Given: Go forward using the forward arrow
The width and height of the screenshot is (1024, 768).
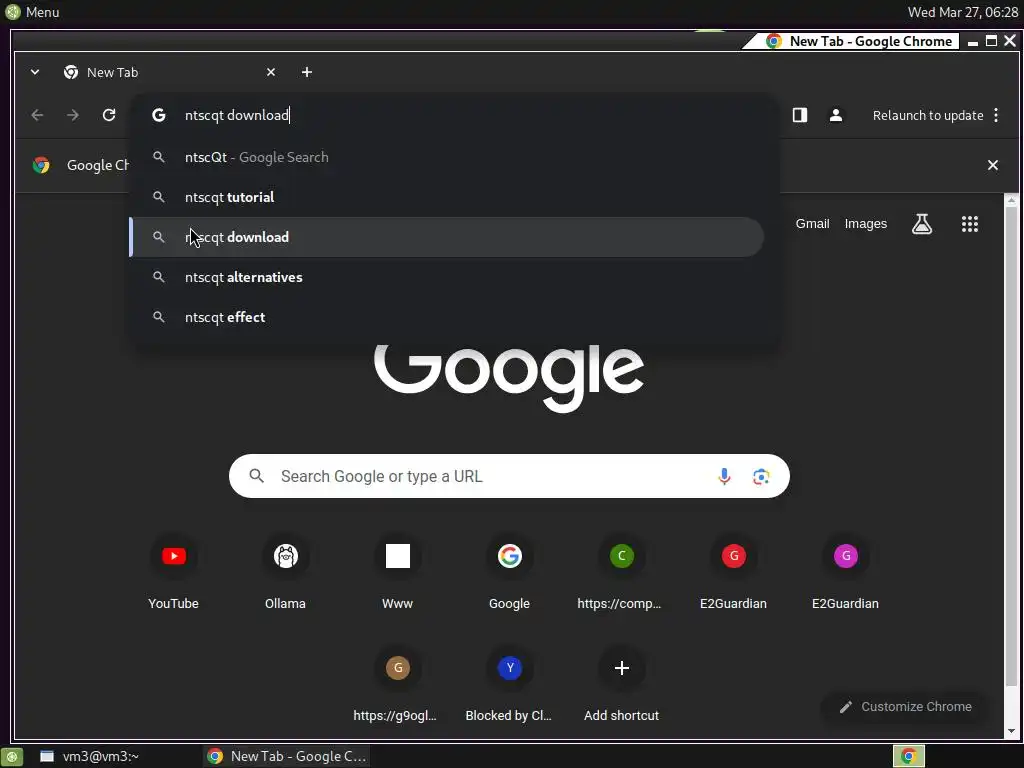Looking at the screenshot, I should (73, 115).
